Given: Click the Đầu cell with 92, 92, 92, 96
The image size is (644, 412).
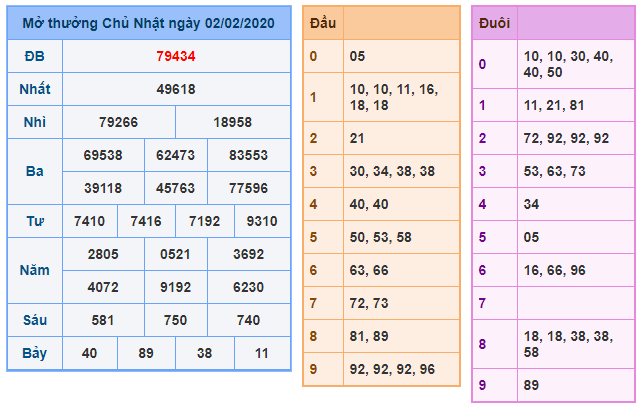Looking at the screenshot, I should 400,368.
